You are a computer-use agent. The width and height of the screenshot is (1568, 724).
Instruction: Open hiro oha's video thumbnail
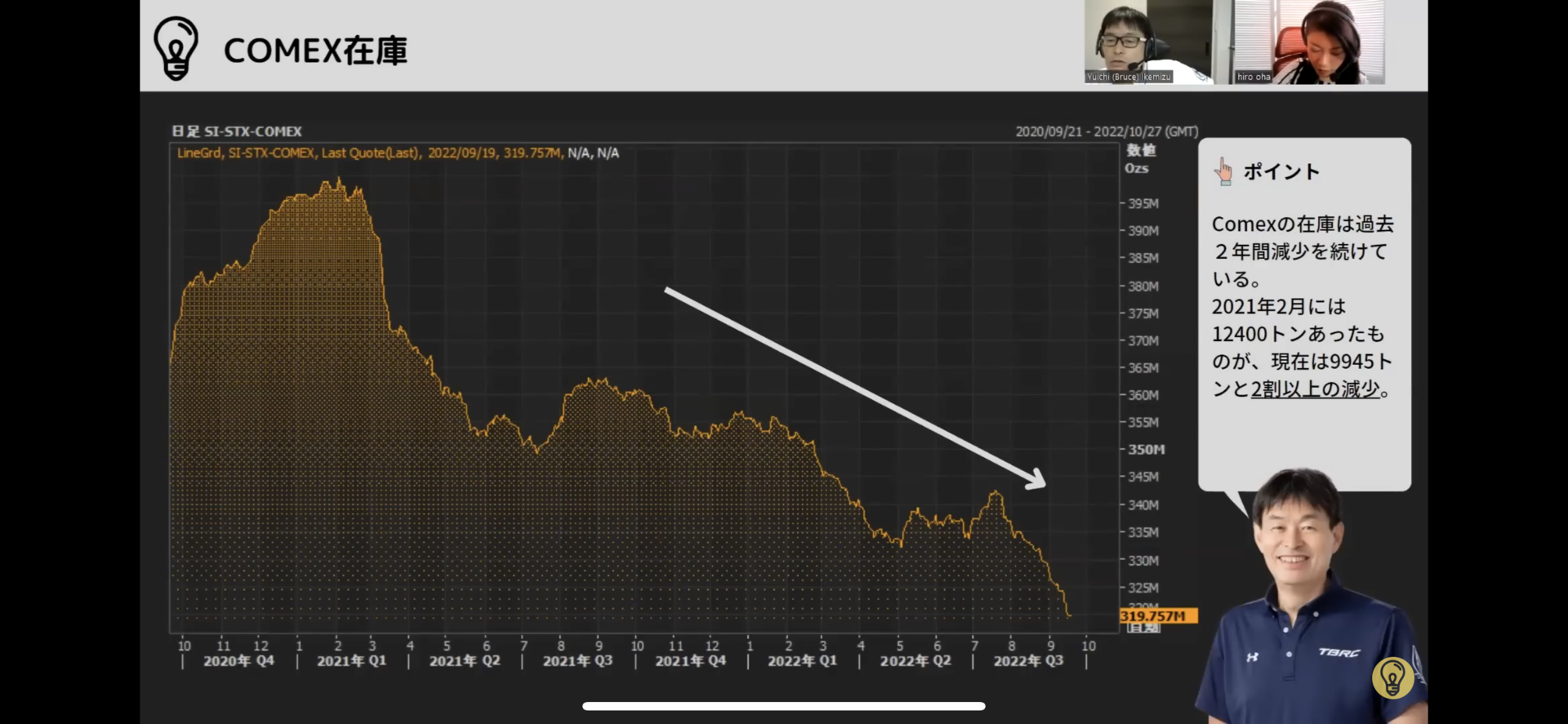click(x=1308, y=42)
